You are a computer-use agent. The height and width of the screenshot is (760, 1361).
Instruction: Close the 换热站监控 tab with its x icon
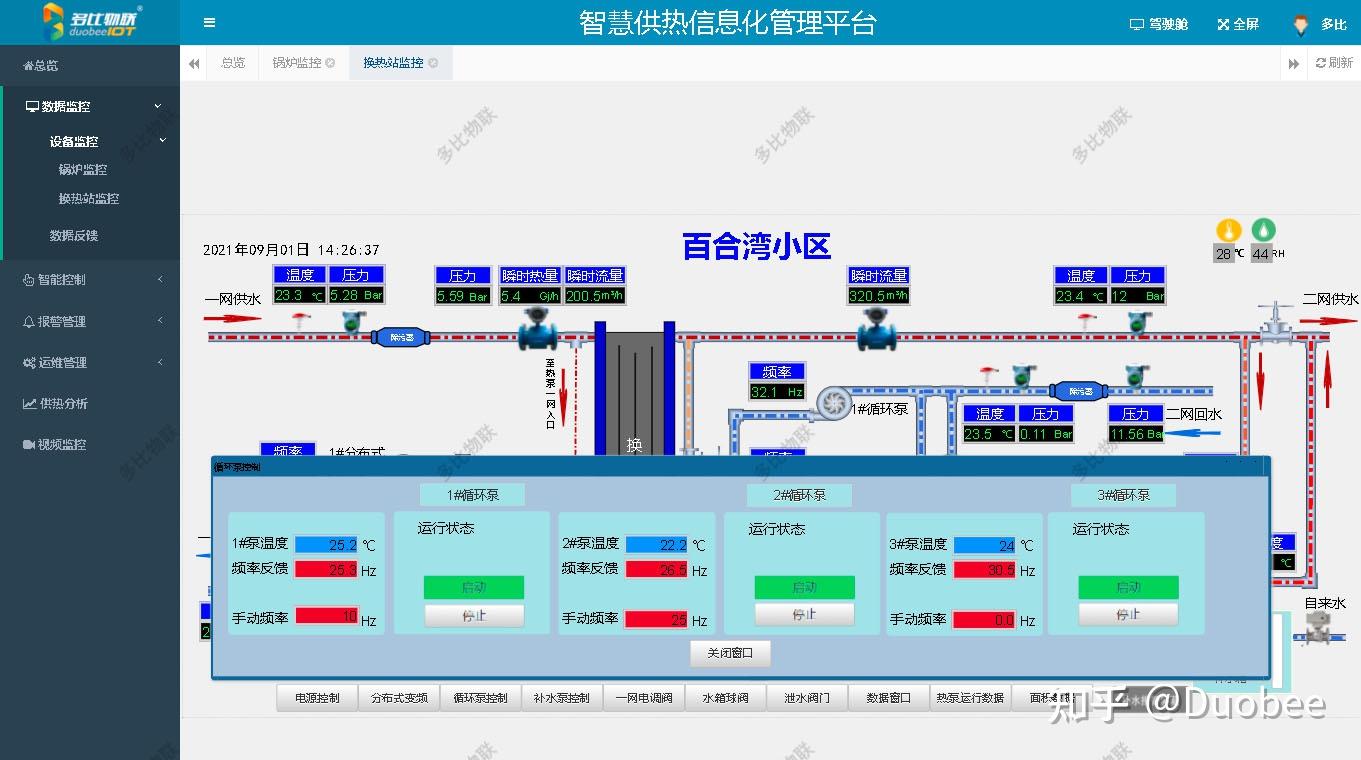(433, 63)
